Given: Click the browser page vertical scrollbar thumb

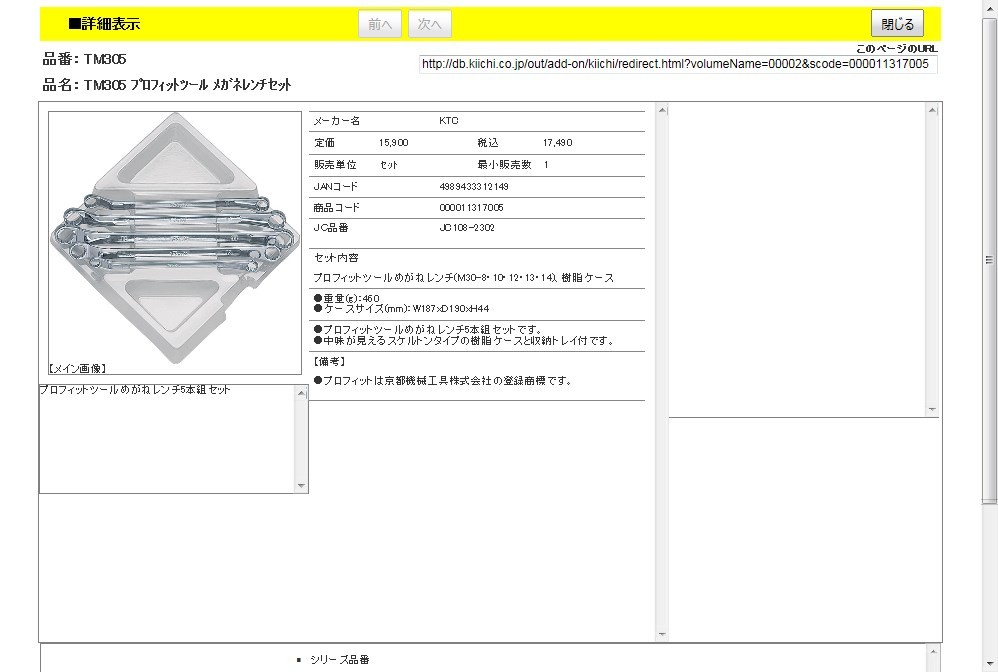Looking at the screenshot, I should (990, 260).
